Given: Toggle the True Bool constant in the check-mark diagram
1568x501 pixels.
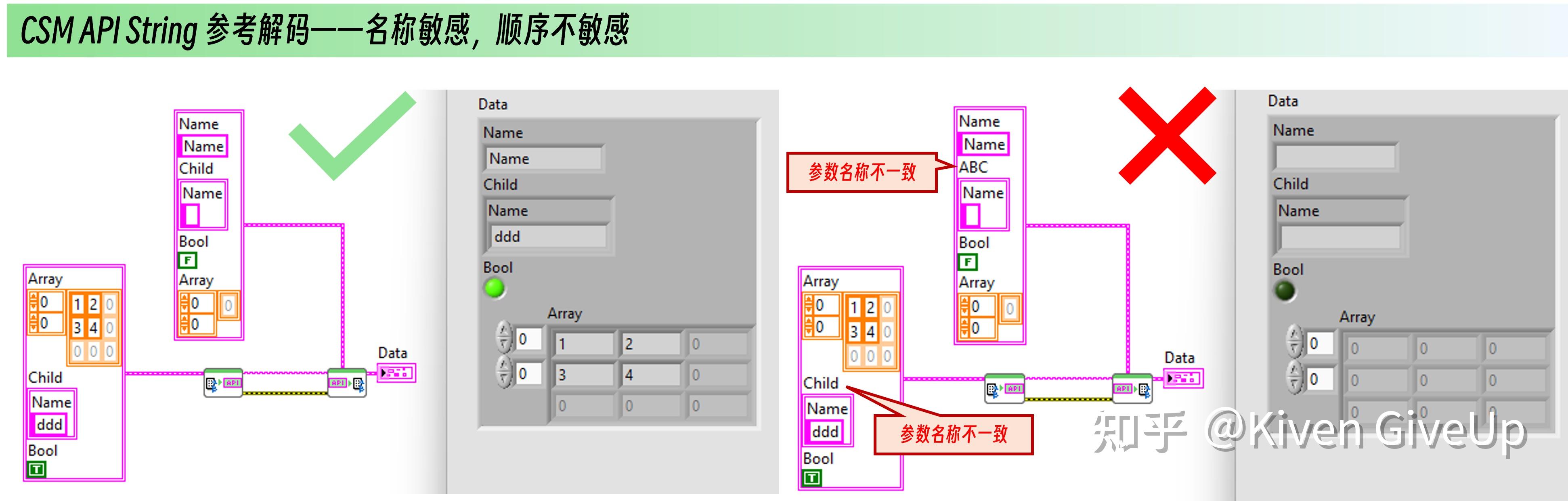Looking at the screenshot, I should [36, 469].
